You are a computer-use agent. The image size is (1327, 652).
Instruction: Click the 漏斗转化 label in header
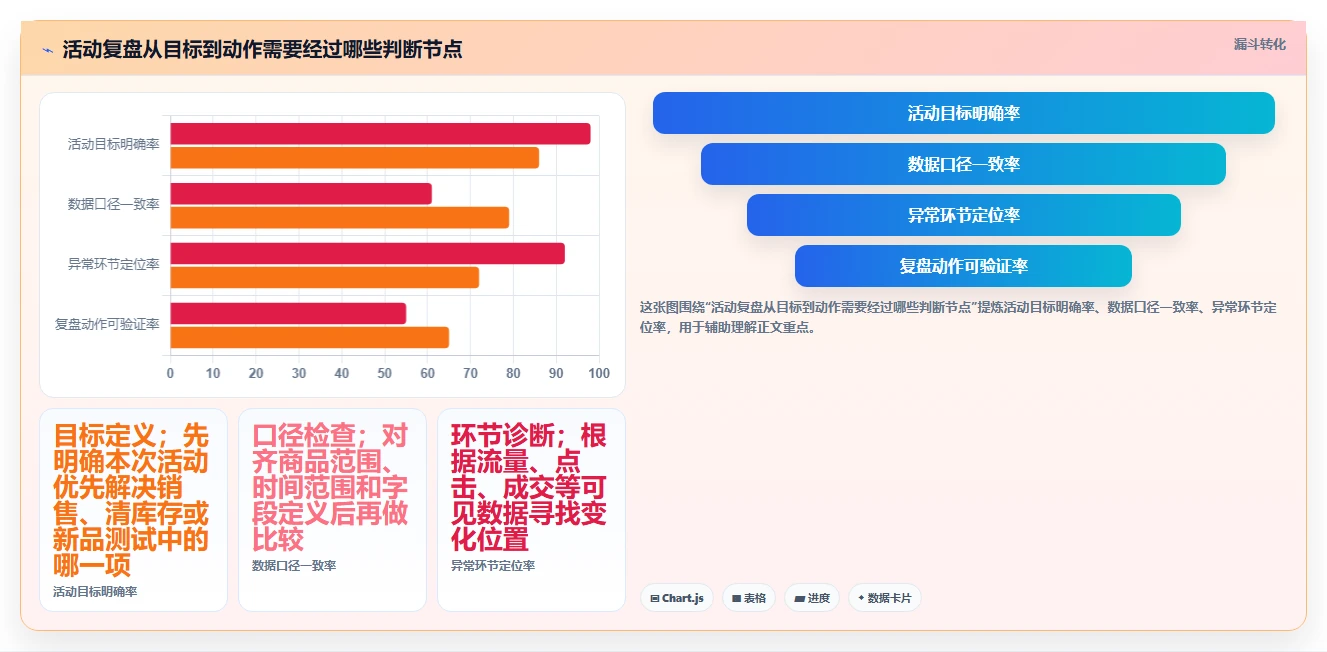tap(1259, 45)
